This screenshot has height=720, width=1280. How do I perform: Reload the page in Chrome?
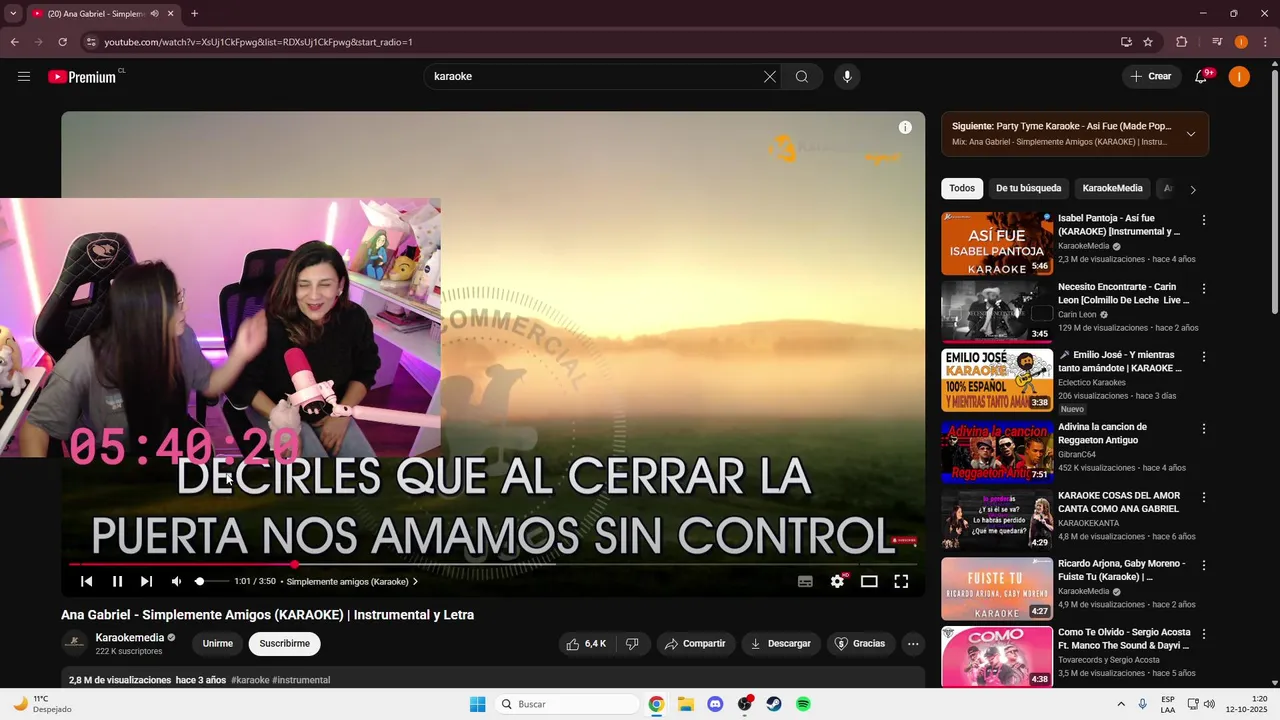pos(62,42)
